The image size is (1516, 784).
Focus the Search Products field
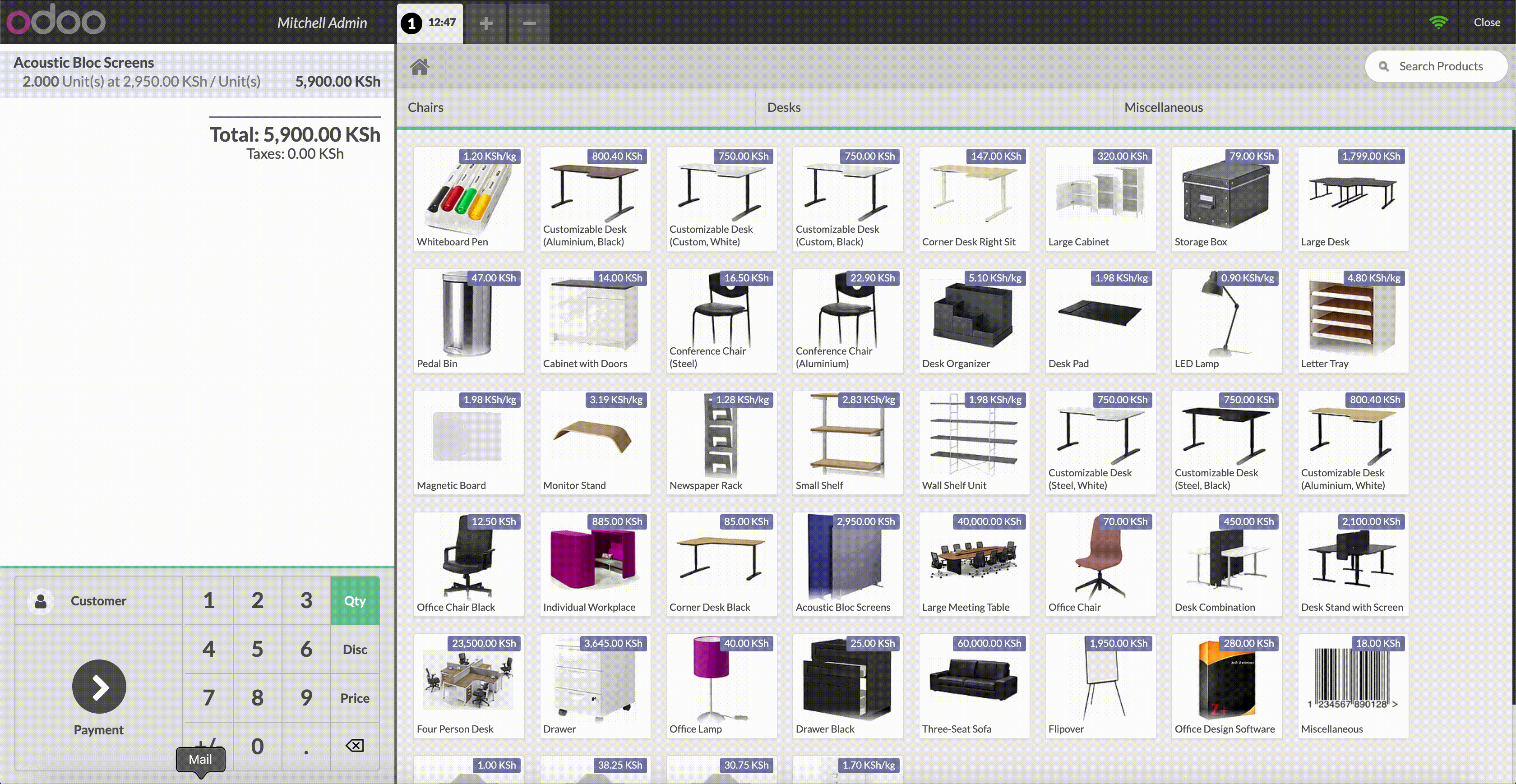(1436, 66)
